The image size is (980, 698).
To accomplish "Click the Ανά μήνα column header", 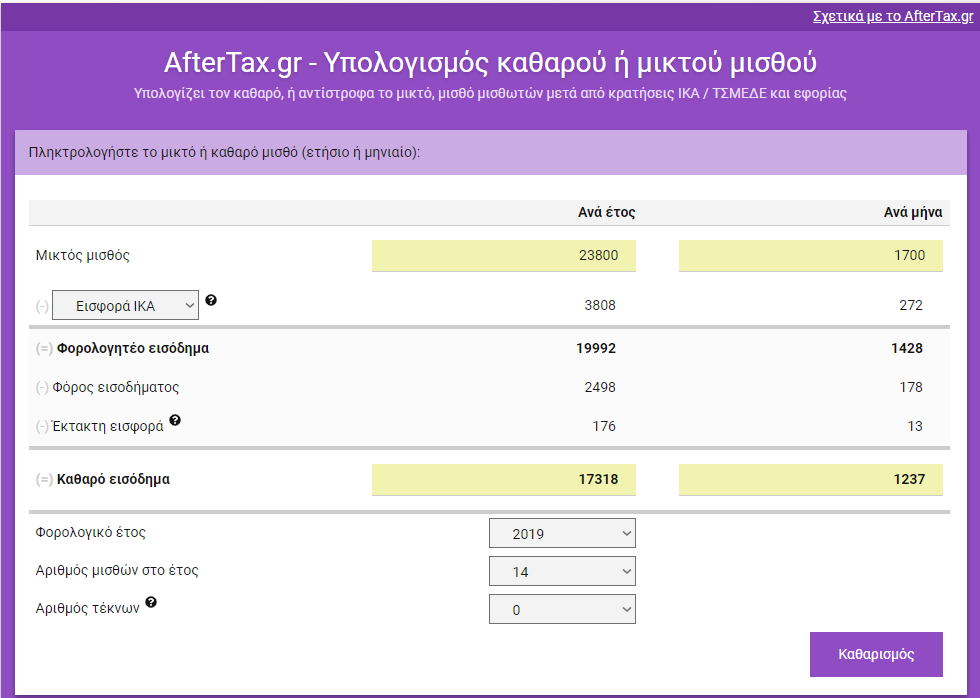I will tap(912, 212).
